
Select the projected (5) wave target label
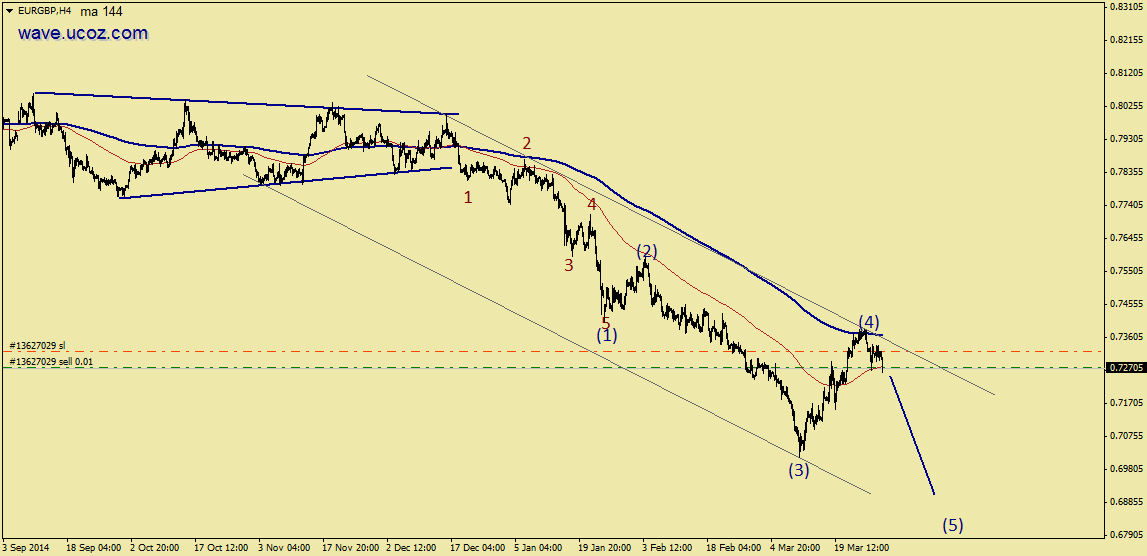953,525
